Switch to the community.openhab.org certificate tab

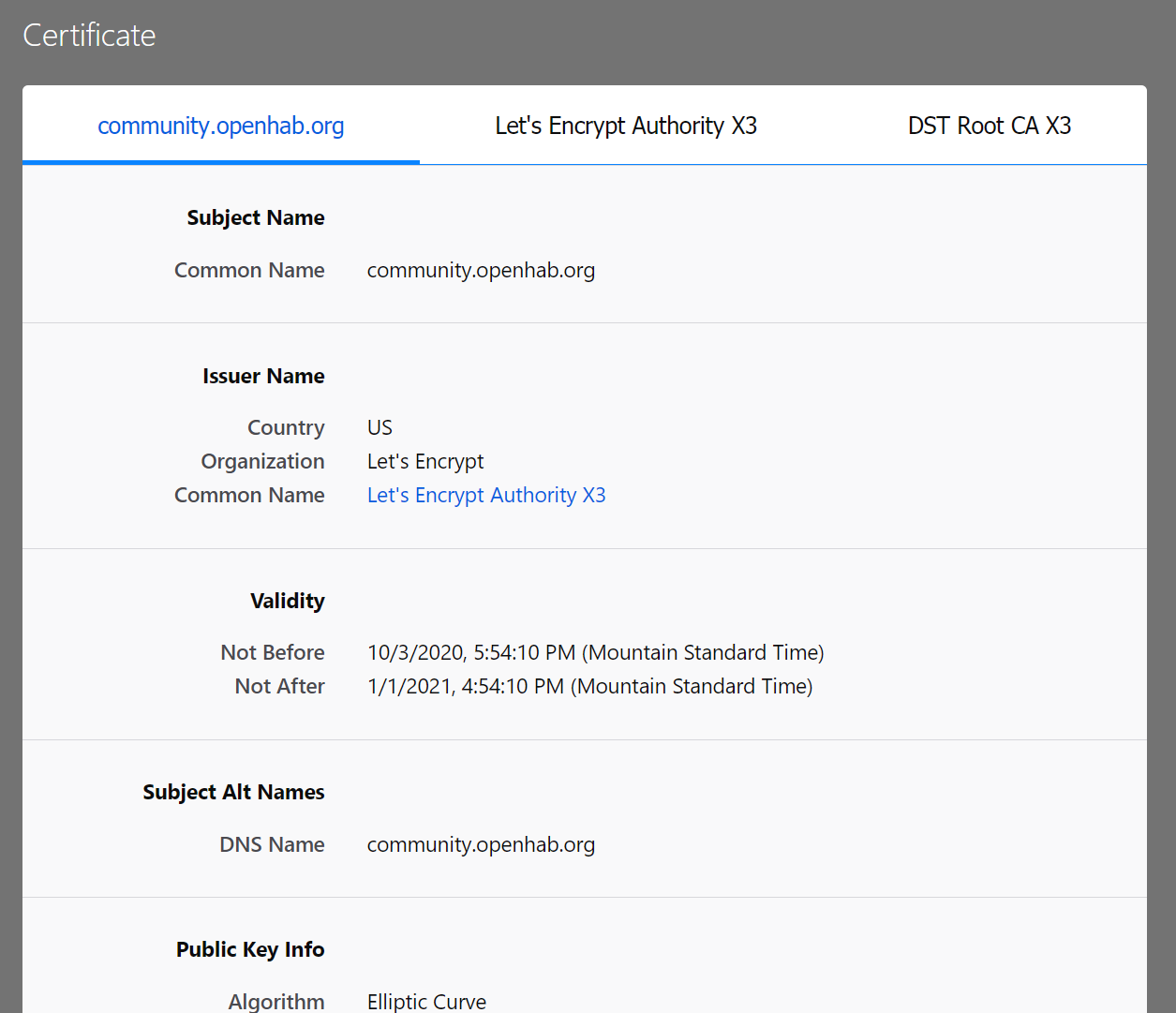(x=220, y=126)
